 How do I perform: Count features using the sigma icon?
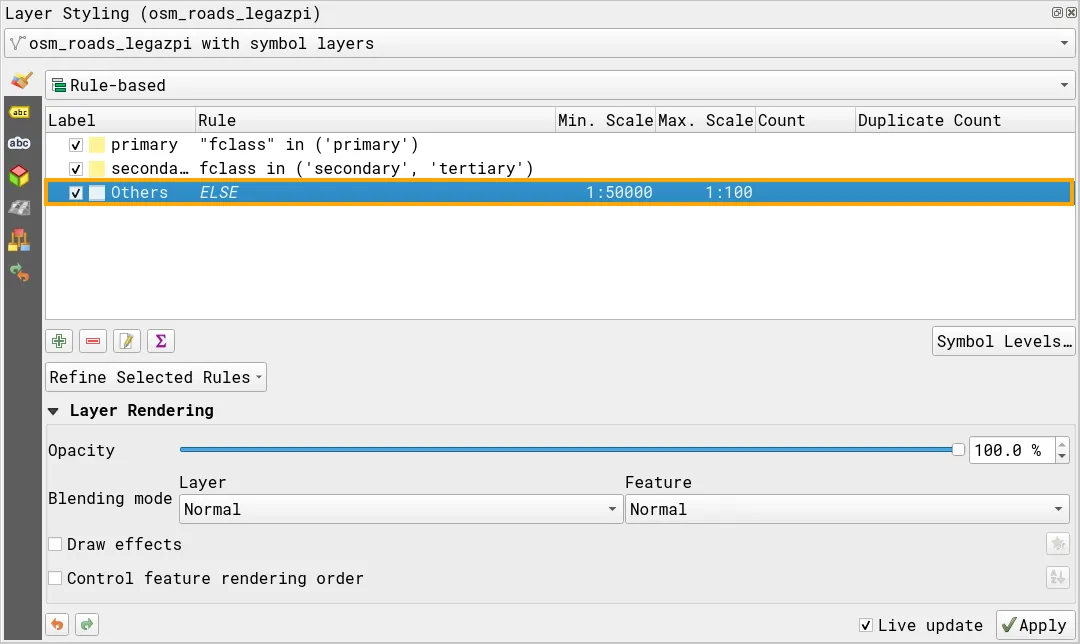(x=161, y=340)
